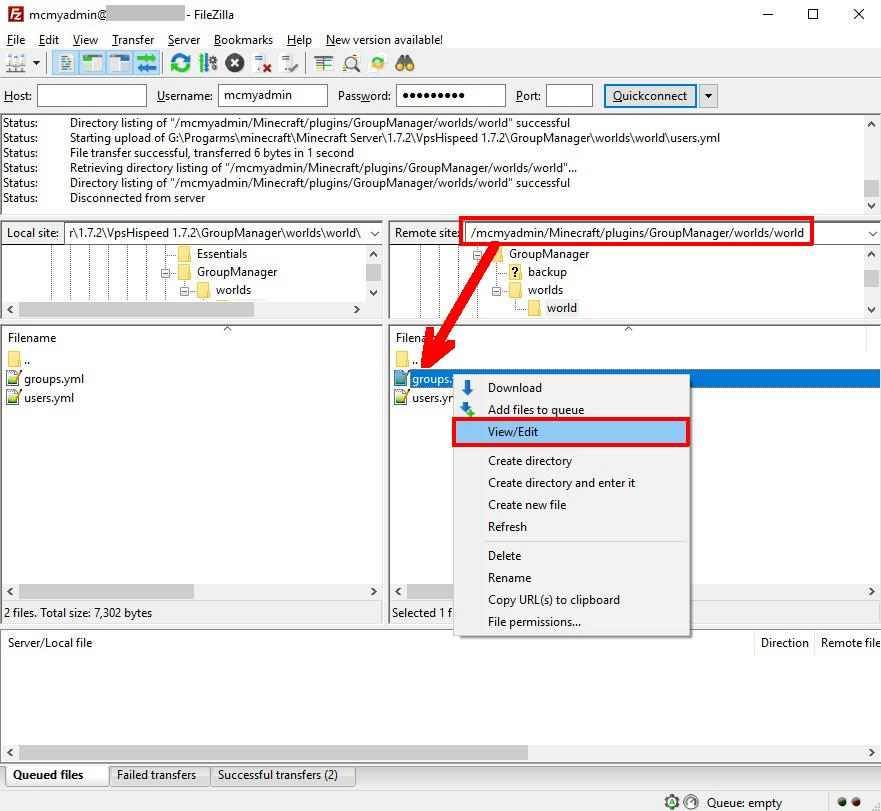Click speed limits status bar icon
The image size is (881, 811).
692,802
